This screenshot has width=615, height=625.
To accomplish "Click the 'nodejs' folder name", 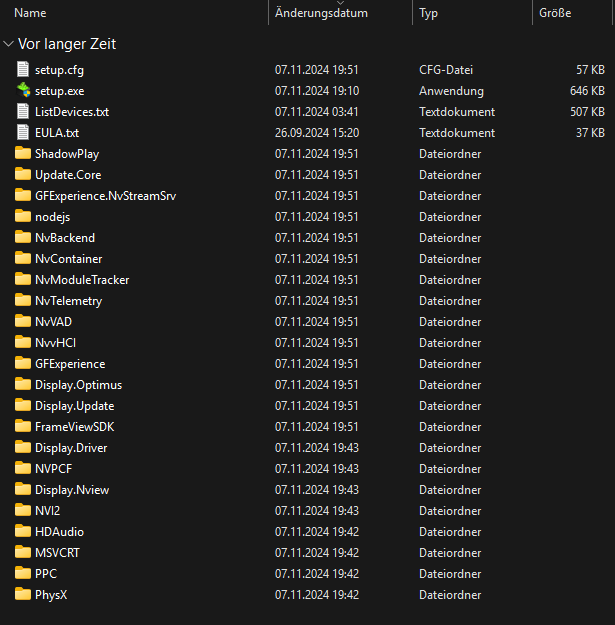I will (x=52, y=217).
